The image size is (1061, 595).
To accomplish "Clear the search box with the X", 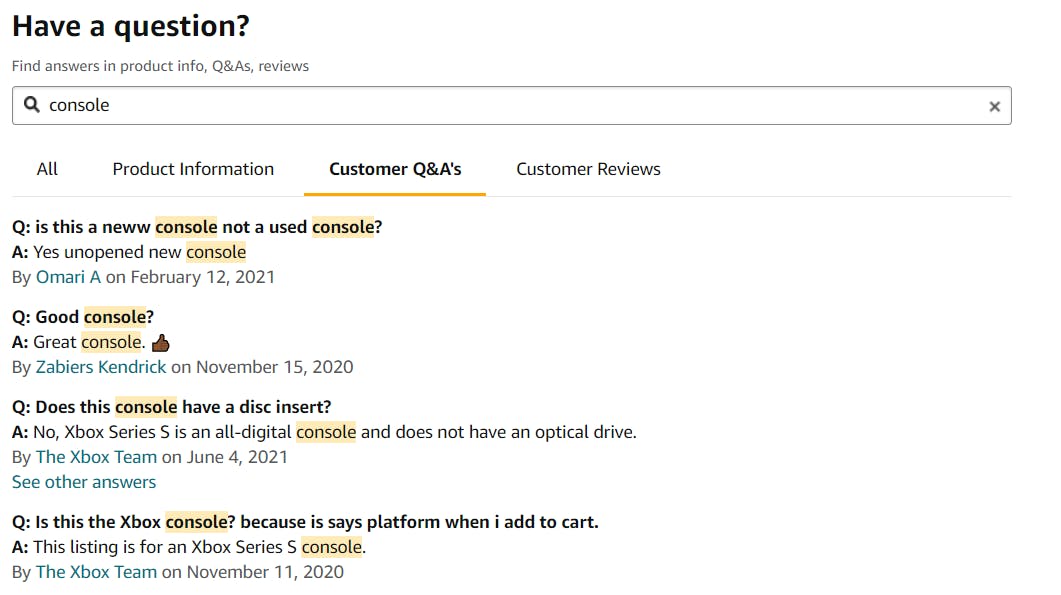I will point(994,106).
